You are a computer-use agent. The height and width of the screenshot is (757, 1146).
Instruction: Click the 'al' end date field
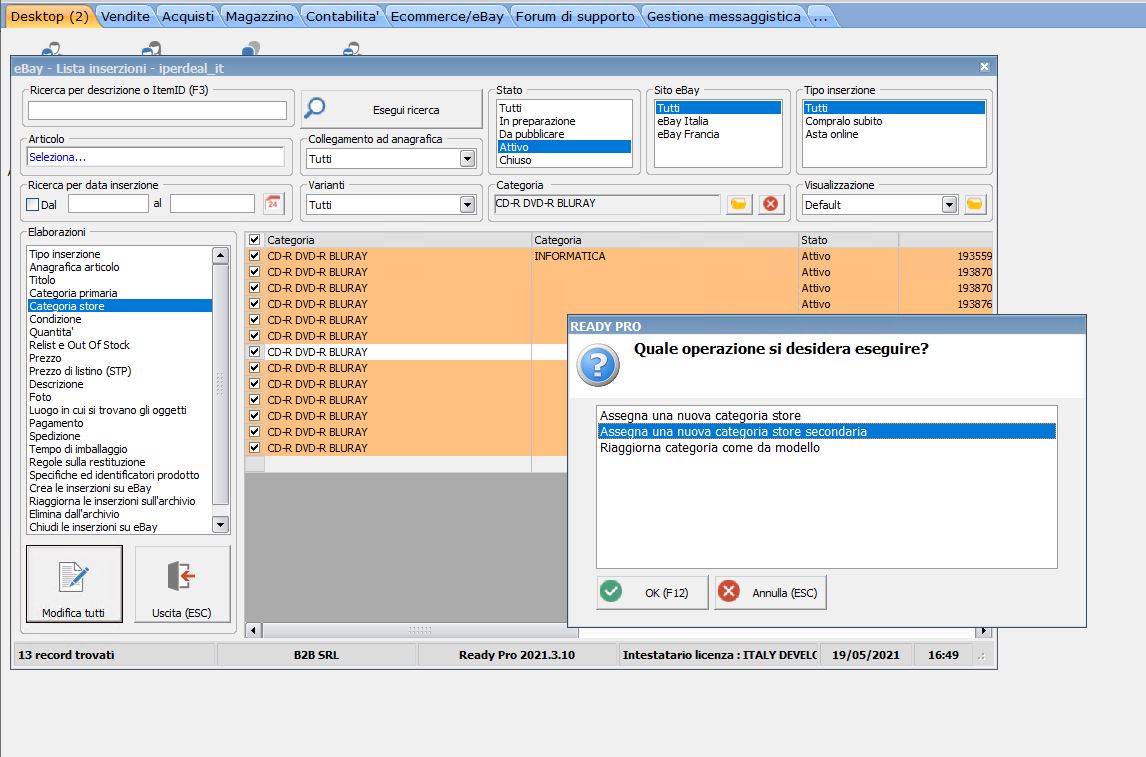tap(212, 204)
